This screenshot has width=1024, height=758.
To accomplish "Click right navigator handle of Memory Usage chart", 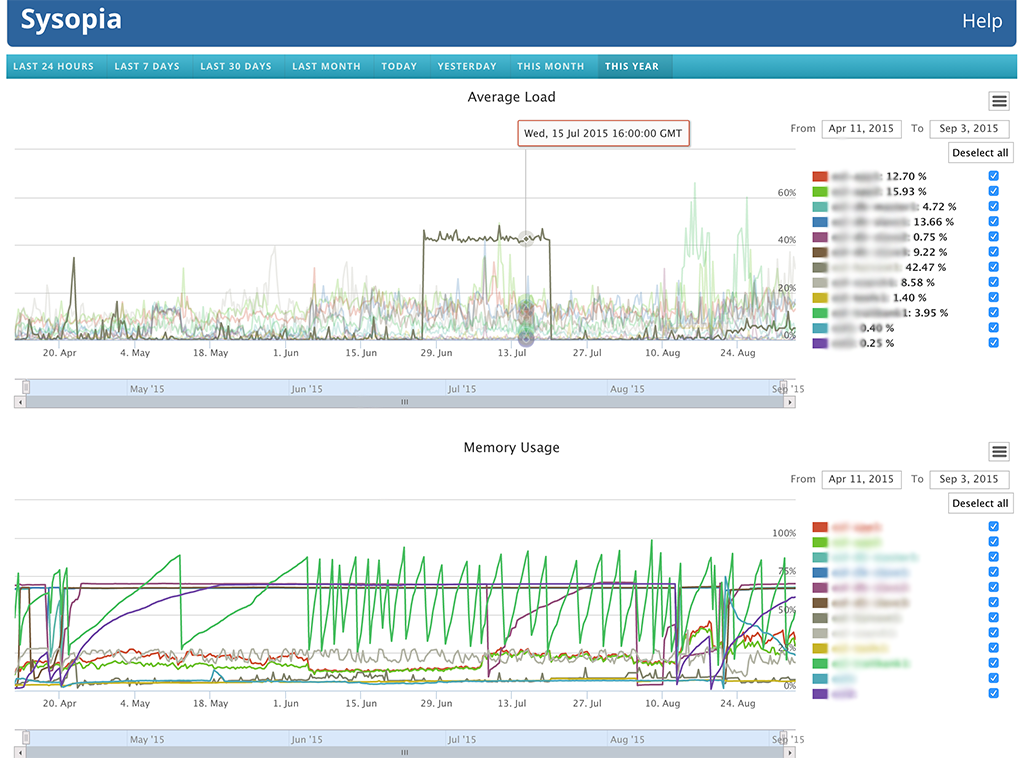I will (x=783, y=738).
